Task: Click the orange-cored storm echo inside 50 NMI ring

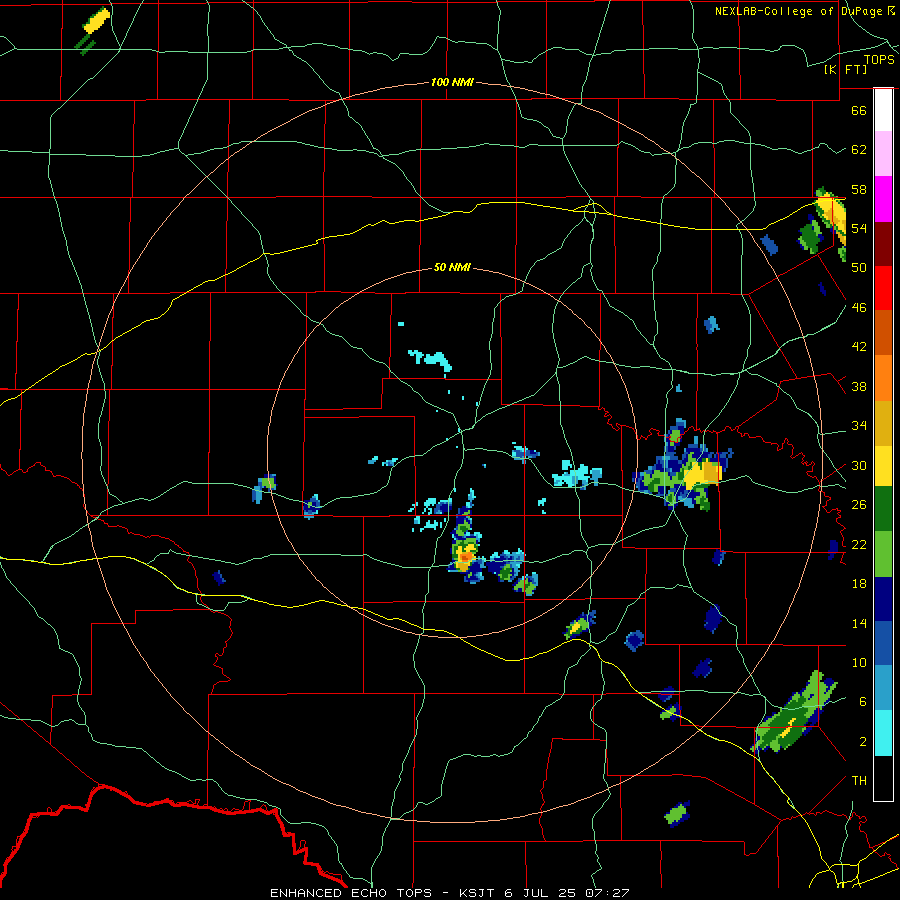Action: (x=466, y=556)
